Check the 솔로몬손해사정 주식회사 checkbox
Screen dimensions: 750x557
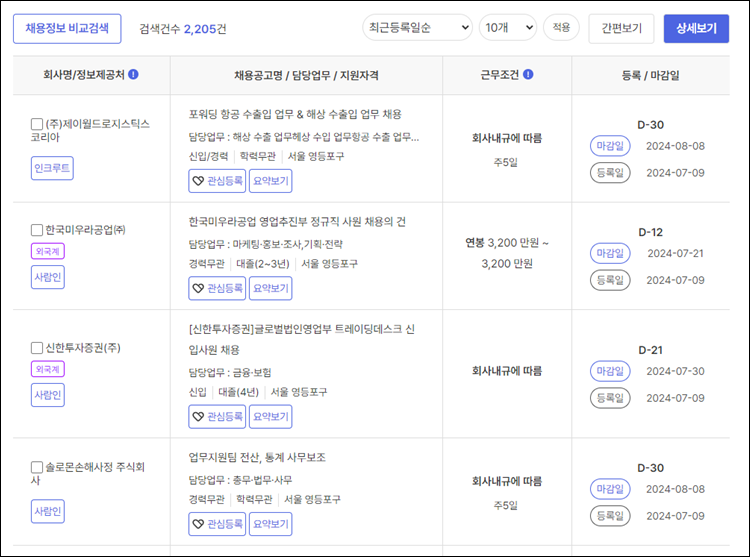[37, 467]
